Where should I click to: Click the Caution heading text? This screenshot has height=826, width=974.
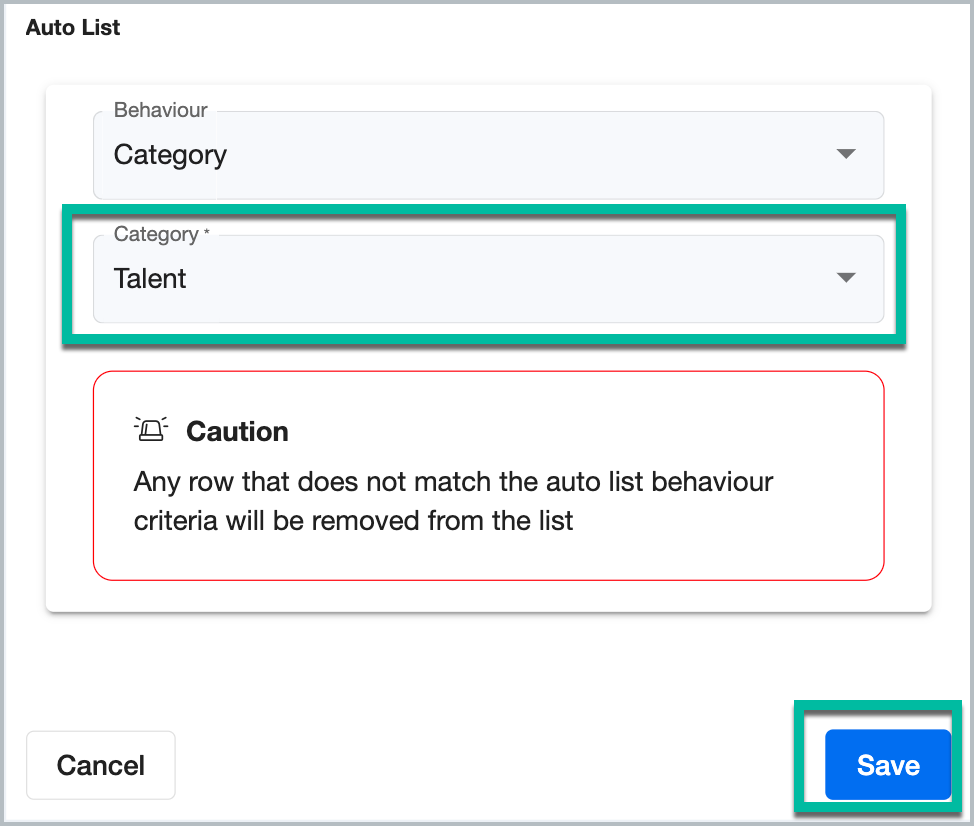coord(237,431)
